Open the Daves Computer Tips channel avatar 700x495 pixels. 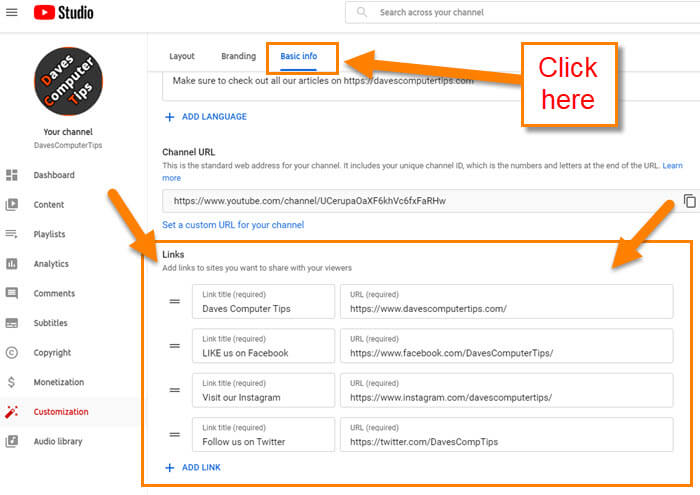68,81
